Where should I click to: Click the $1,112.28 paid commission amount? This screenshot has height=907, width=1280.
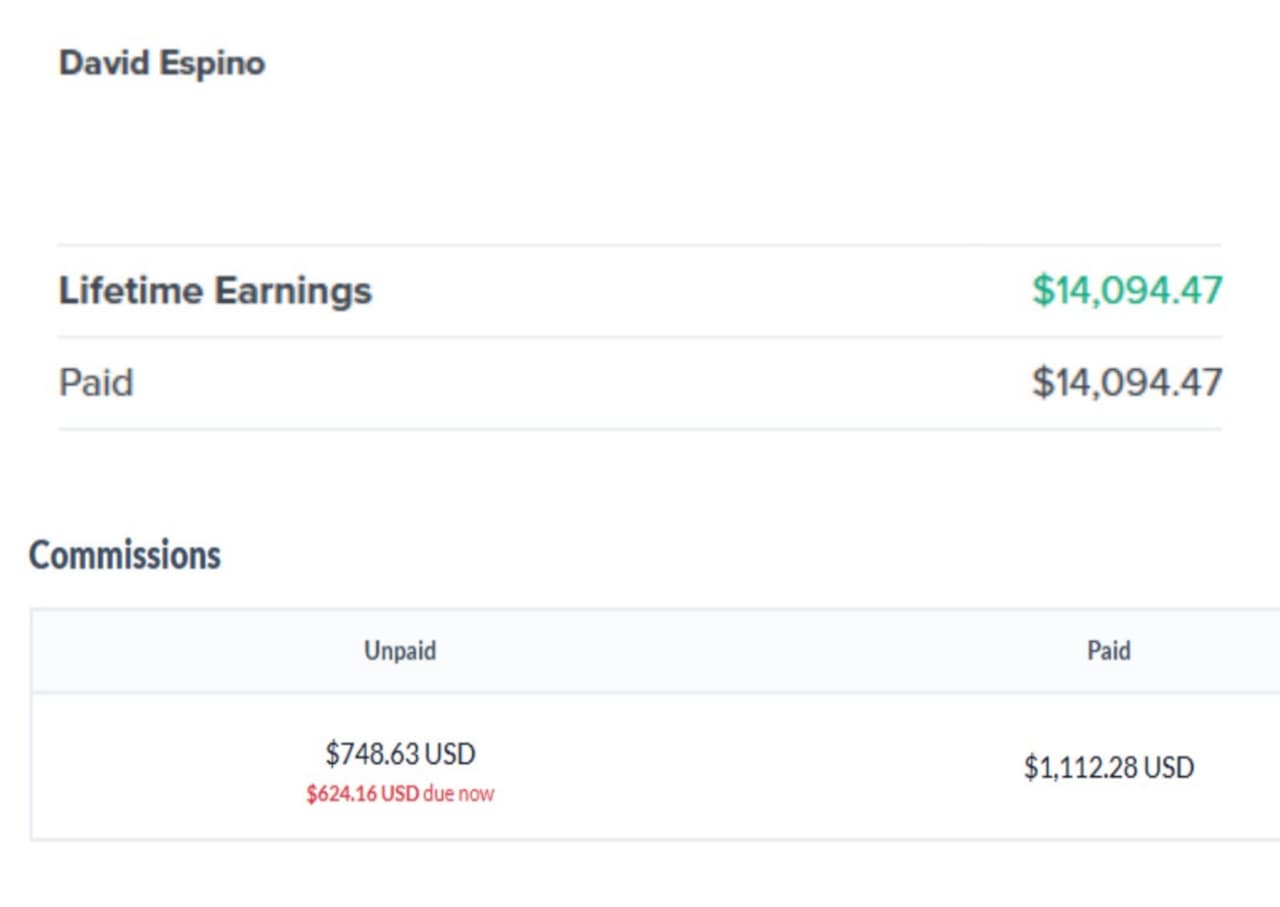[x=1081, y=768]
